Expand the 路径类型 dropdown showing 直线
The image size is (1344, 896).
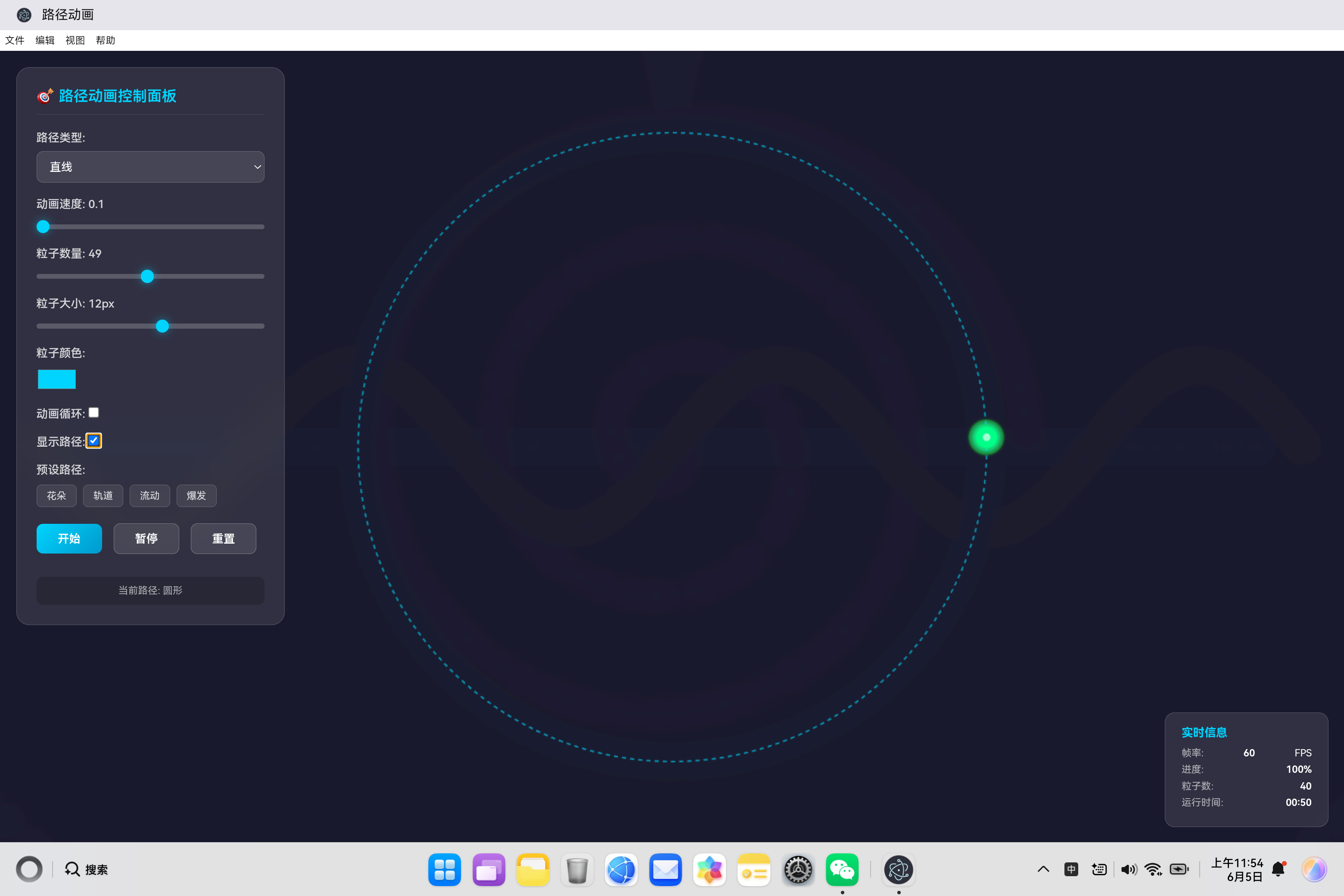150,167
